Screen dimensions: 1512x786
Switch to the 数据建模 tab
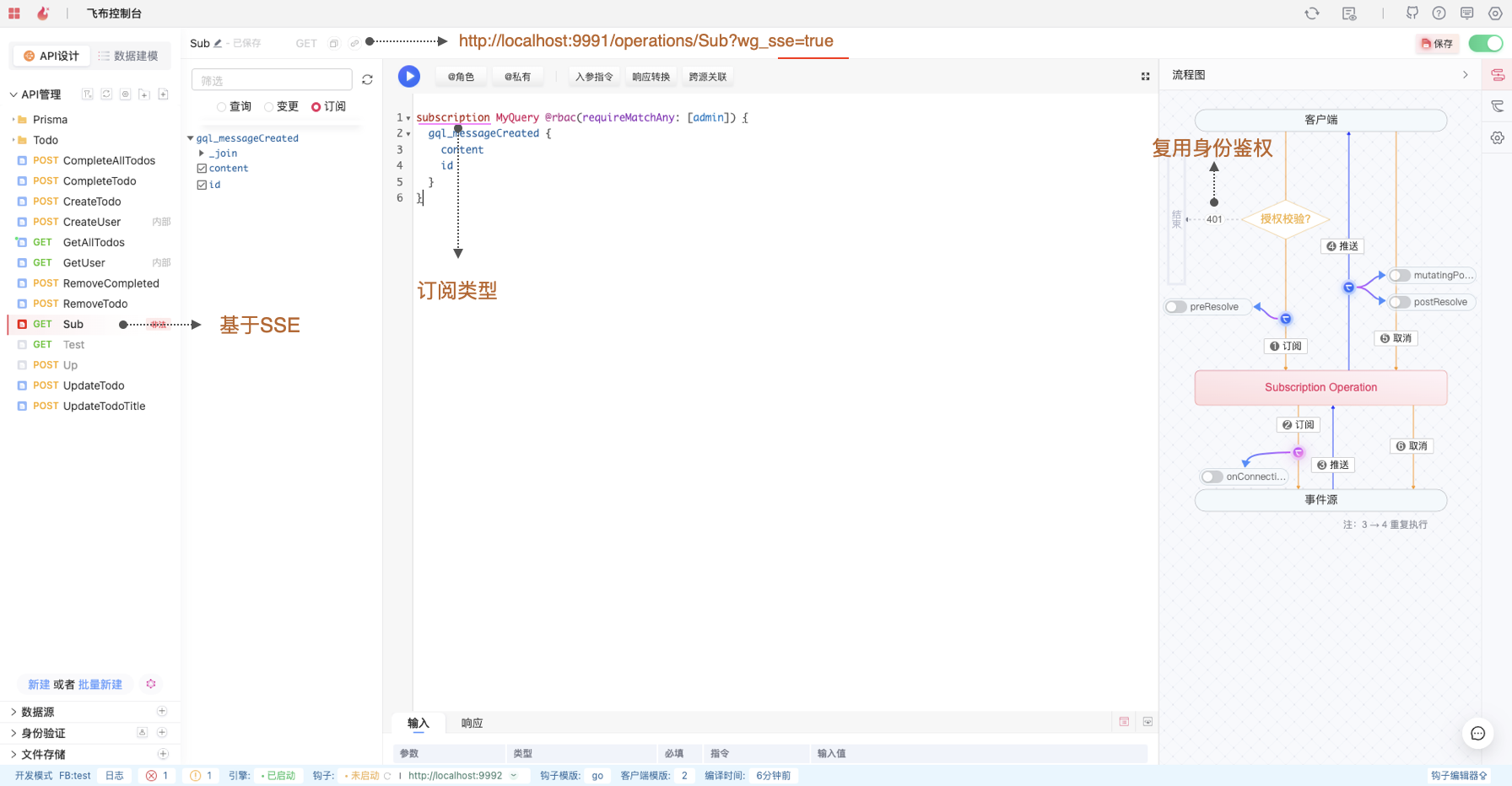click(128, 56)
